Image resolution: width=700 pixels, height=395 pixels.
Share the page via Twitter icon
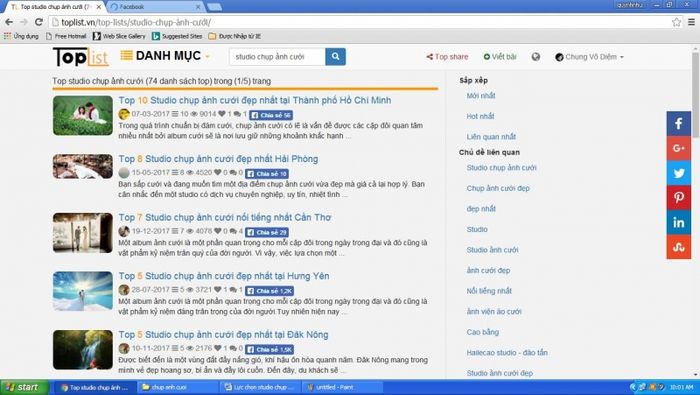[x=679, y=173]
